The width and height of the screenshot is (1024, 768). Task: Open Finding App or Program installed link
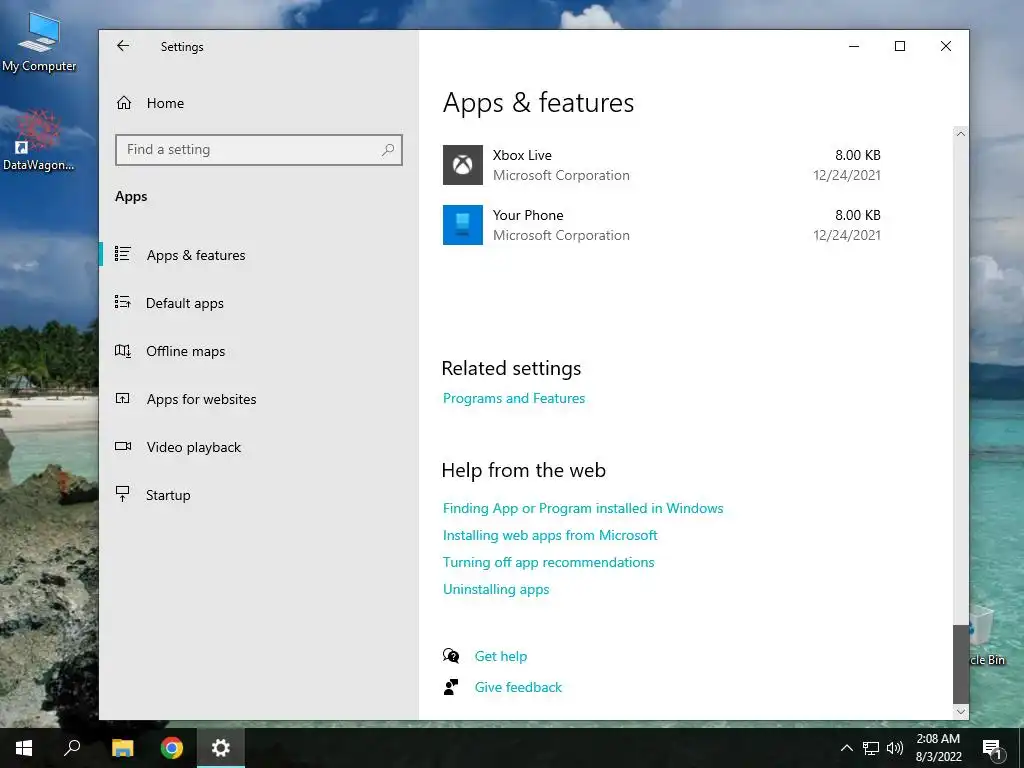click(583, 508)
